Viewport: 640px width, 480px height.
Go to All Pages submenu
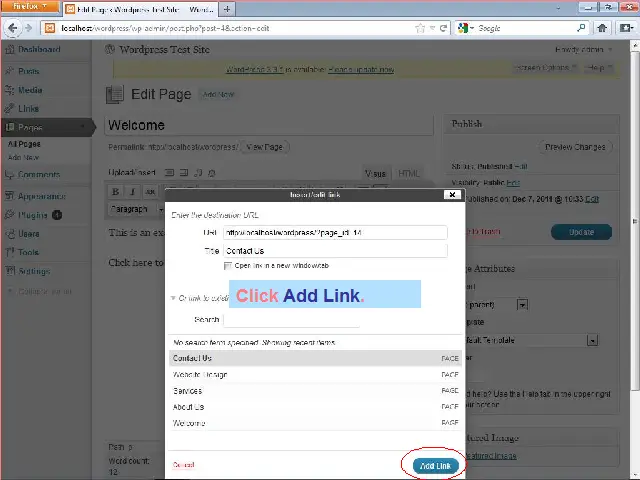24,144
